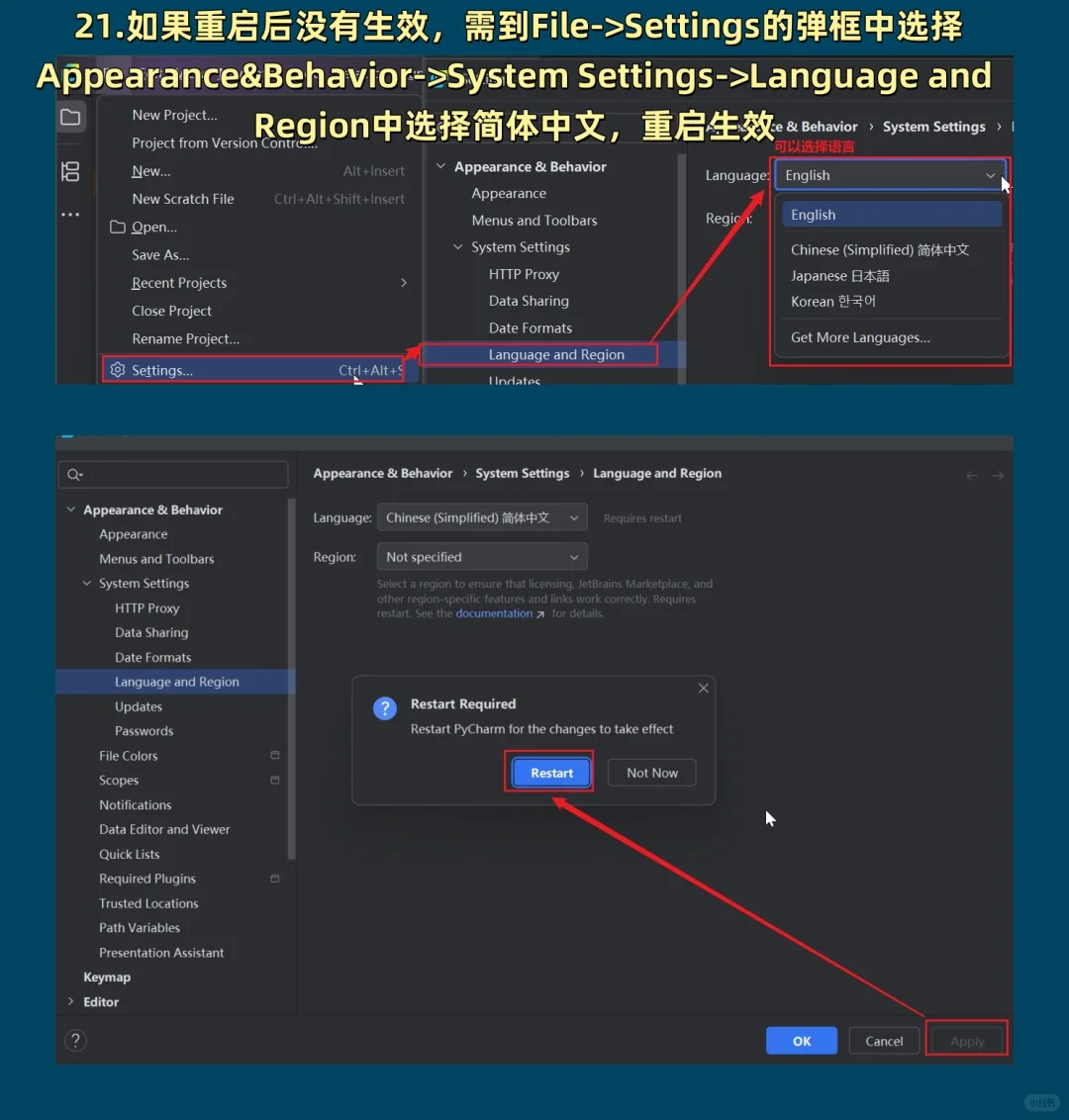Click the blue question mark dialog icon

(x=384, y=708)
